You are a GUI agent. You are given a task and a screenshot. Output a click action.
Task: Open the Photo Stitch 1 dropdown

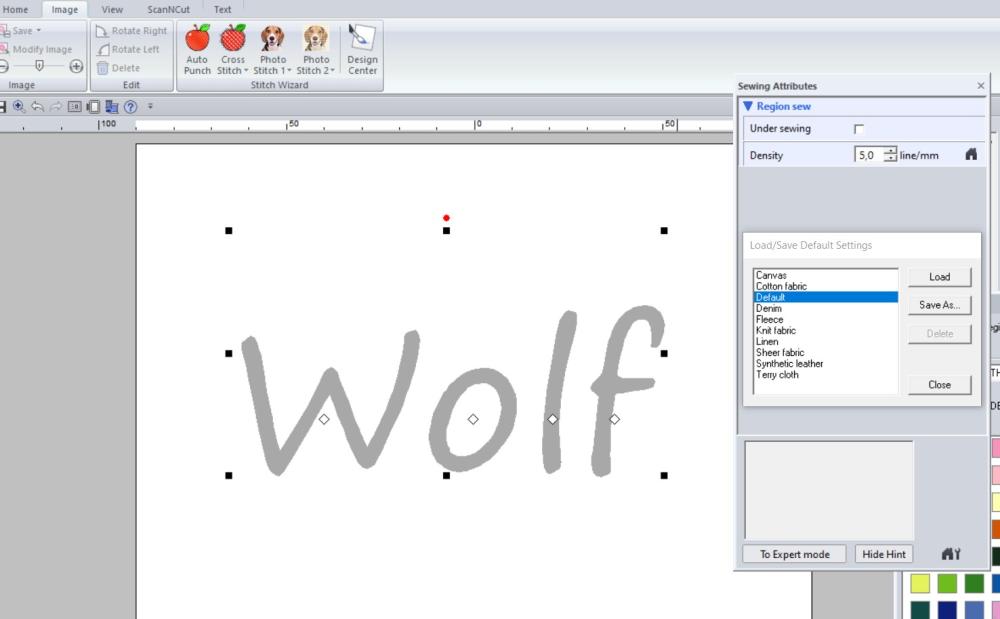click(272, 70)
